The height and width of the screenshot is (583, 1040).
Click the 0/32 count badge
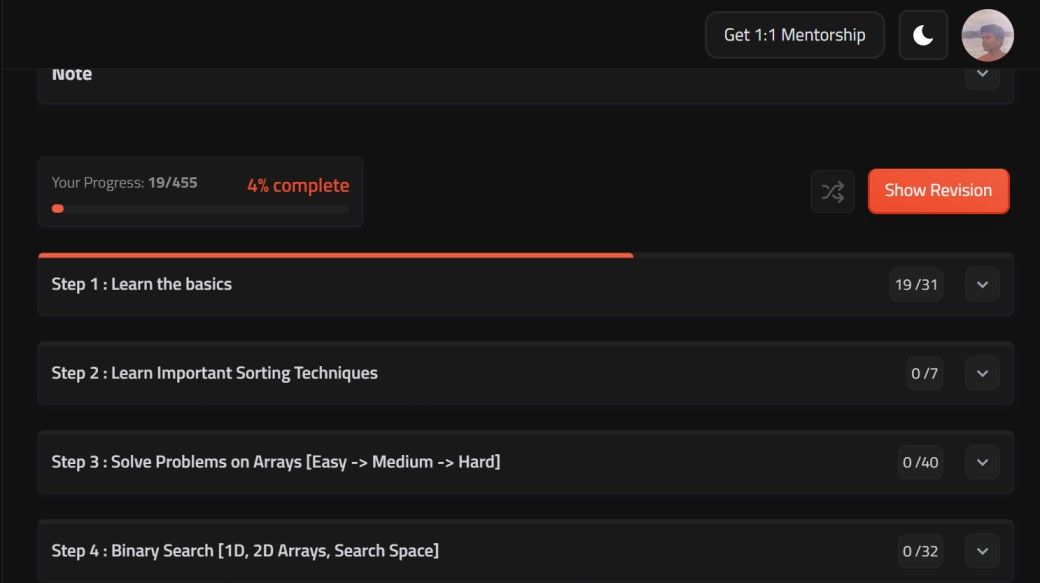[920, 551]
